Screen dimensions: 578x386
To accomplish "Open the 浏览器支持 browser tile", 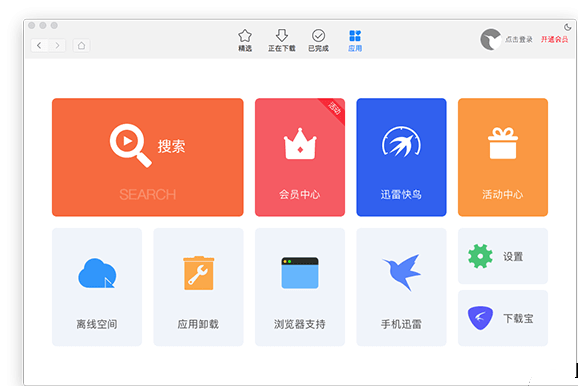I will pyautogui.click(x=300, y=287).
